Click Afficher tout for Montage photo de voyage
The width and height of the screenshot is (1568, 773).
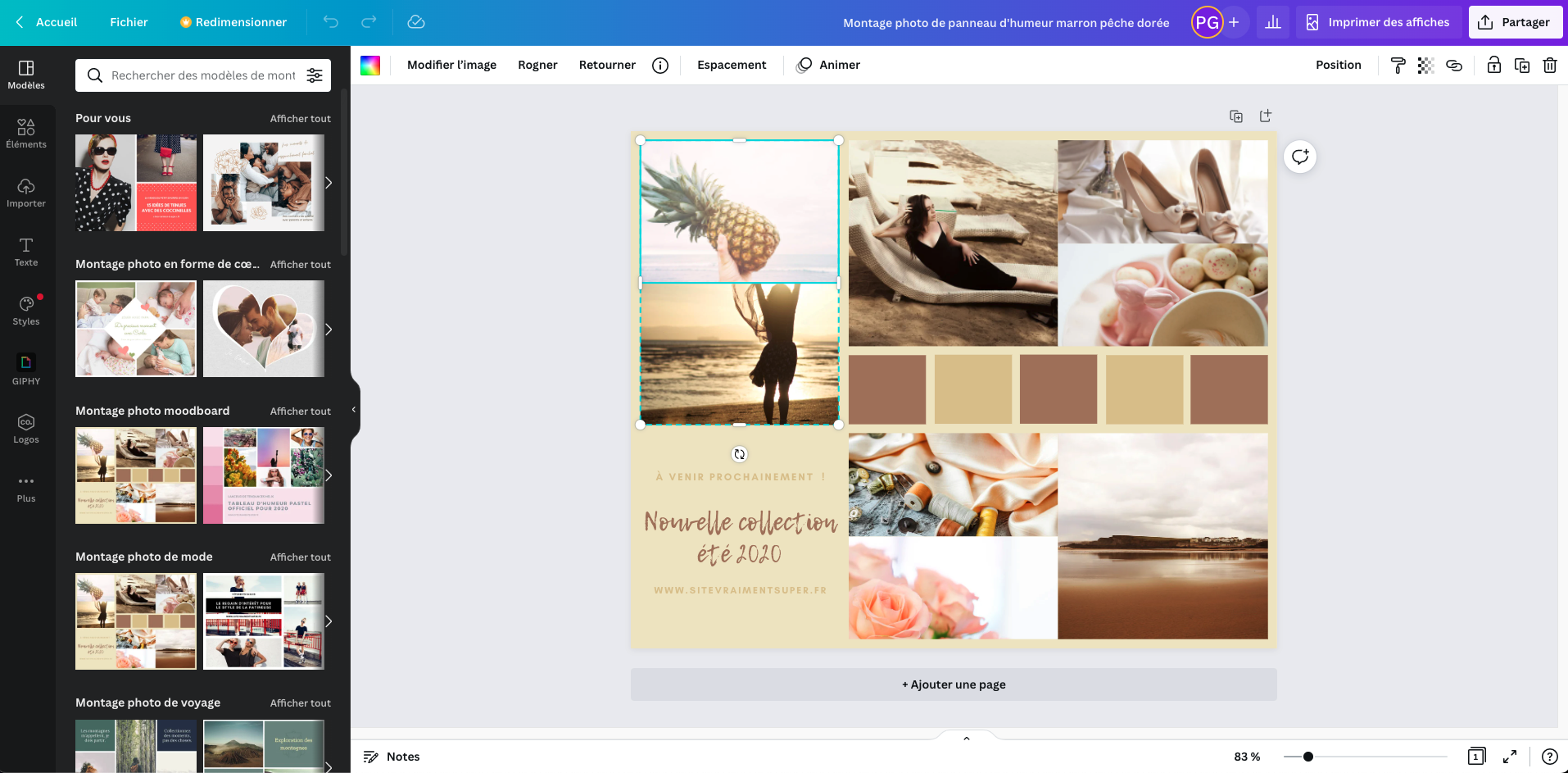click(301, 703)
